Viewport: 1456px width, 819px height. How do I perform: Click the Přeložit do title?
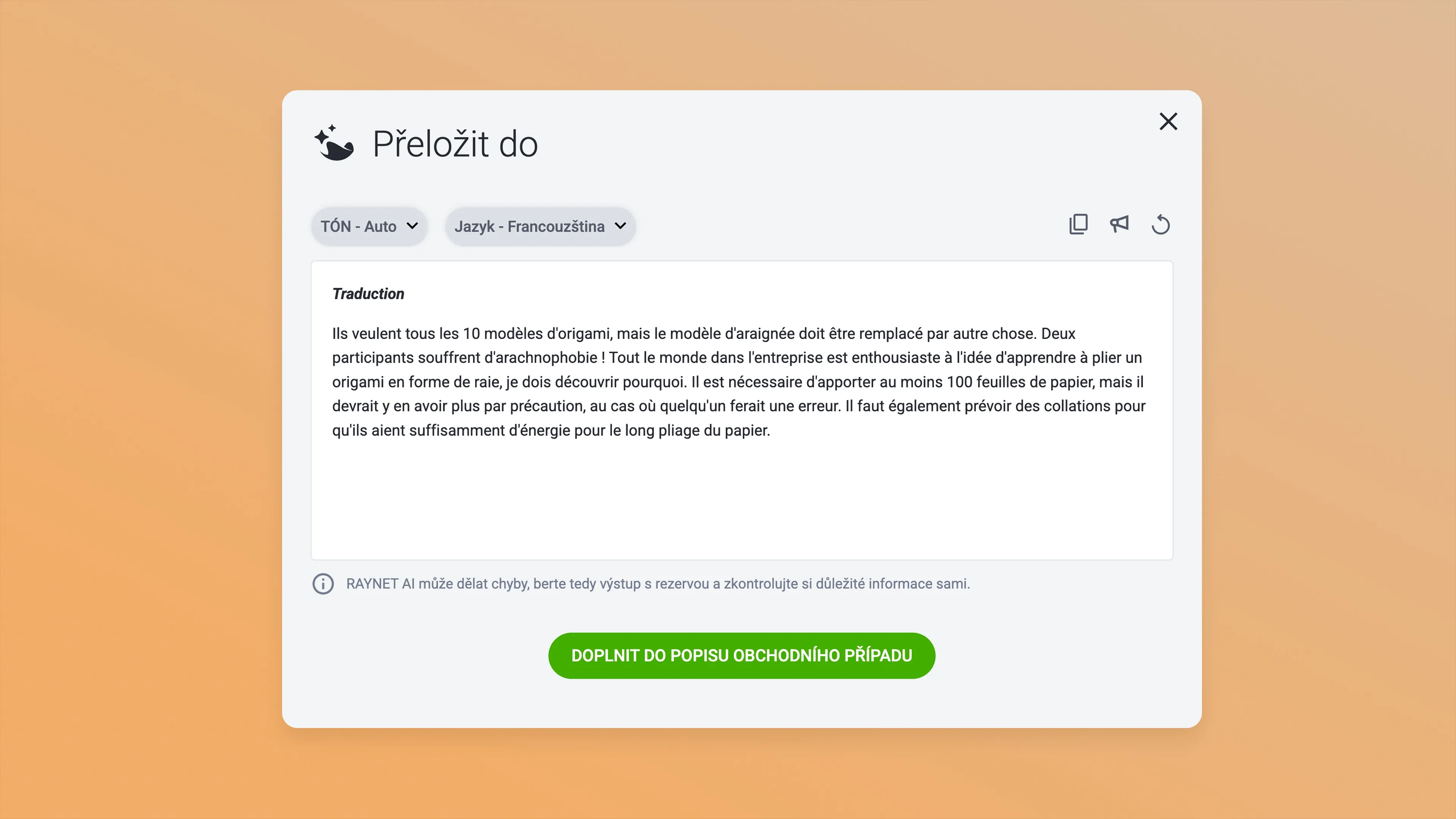[455, 143]
